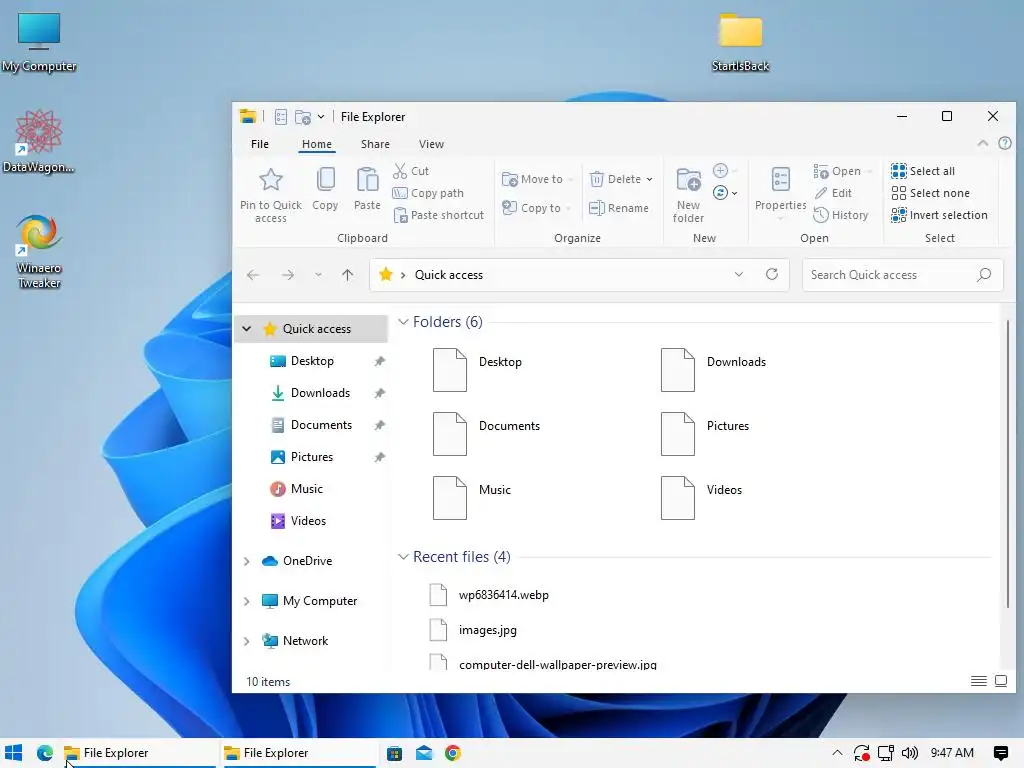The height and width of the screenshot is (768, 1024).
Task: Open the address bar history dropdown
Action: pos(739,274)
